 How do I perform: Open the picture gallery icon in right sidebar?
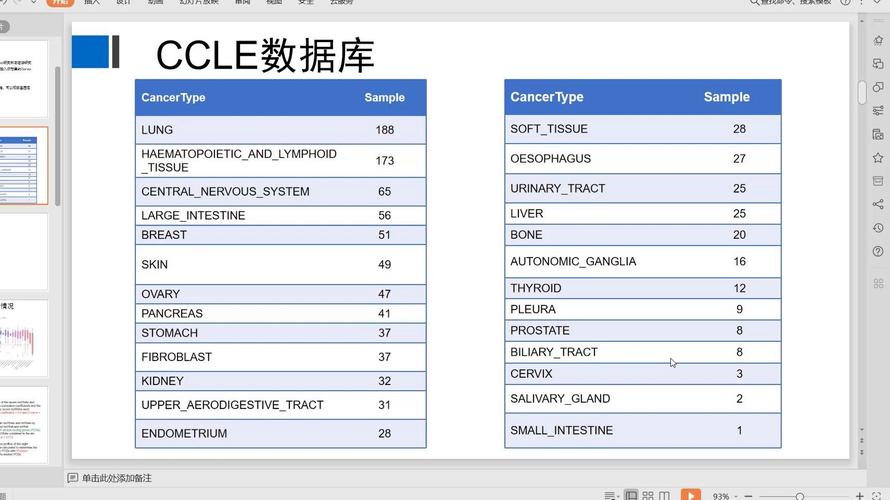(878, 135)
